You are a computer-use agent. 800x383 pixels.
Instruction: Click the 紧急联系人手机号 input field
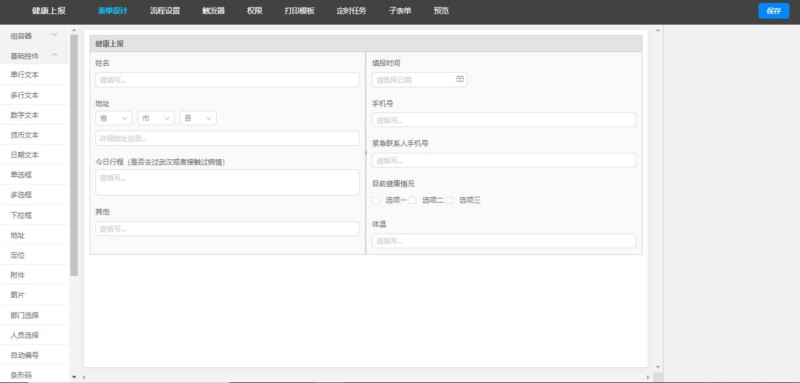pos(504,160)
